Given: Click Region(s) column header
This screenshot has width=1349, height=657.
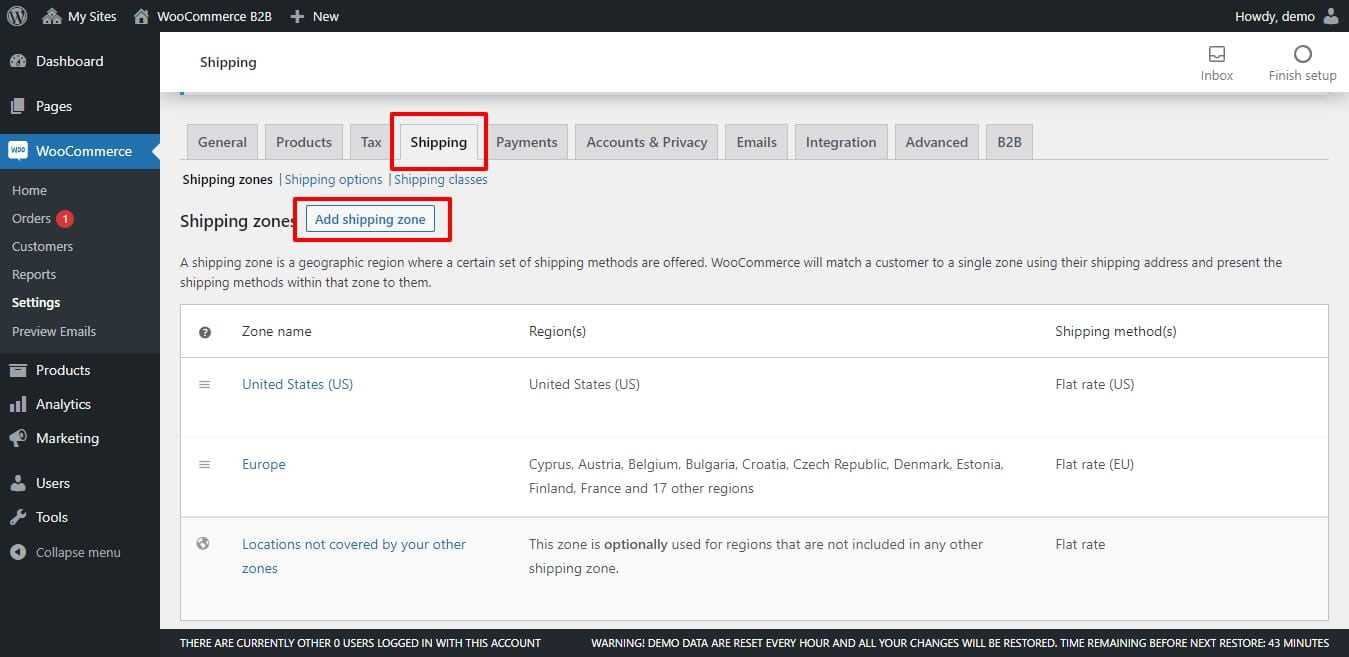Looking at the screenshot, I should click(557, 331).
